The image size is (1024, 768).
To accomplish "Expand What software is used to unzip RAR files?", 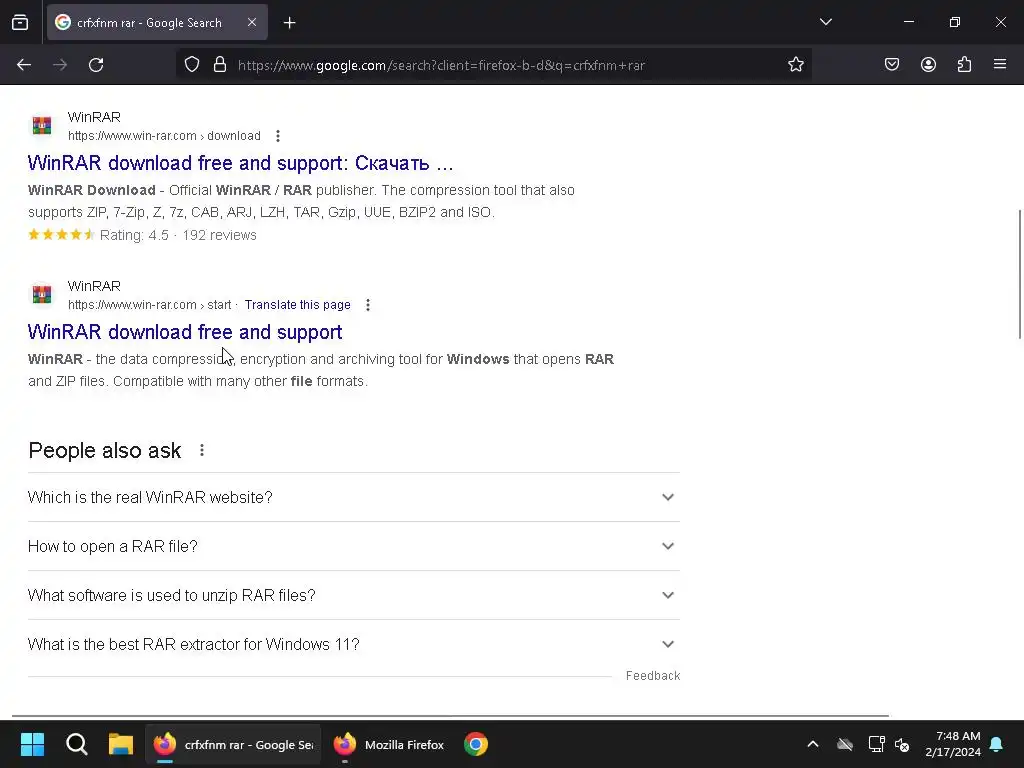I will point(353,596).
